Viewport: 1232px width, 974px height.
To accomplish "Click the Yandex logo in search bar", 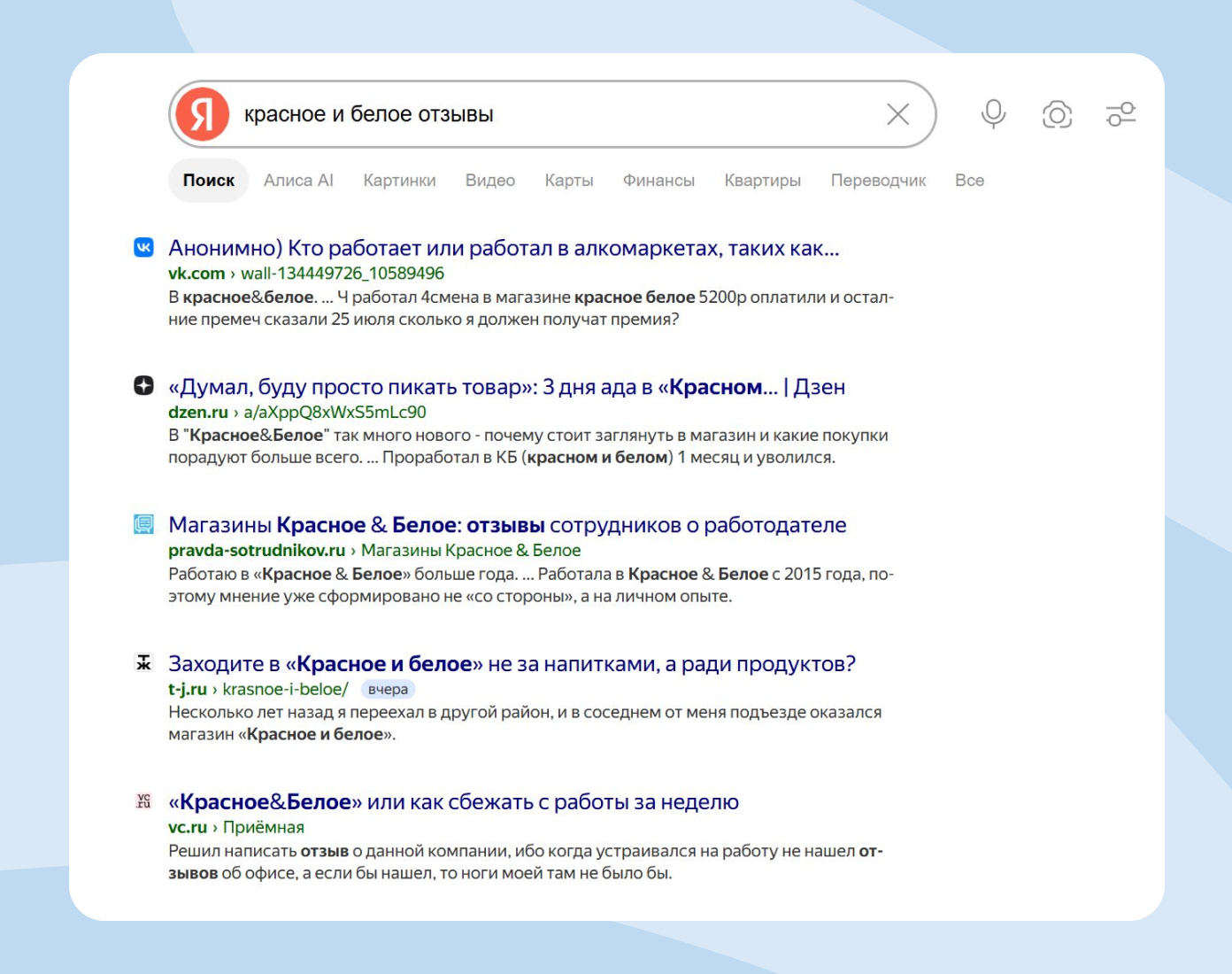I will coord(202,114).
